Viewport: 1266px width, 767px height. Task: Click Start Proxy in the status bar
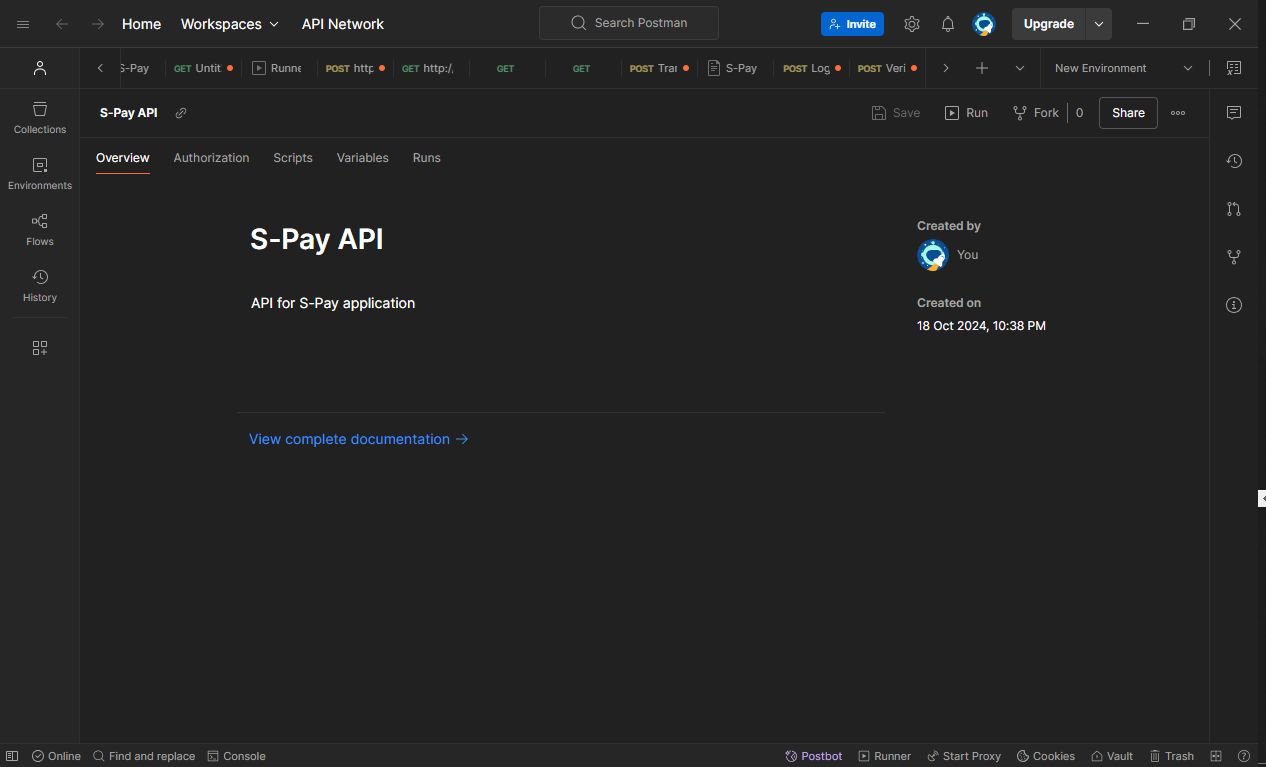pos(964,756)
